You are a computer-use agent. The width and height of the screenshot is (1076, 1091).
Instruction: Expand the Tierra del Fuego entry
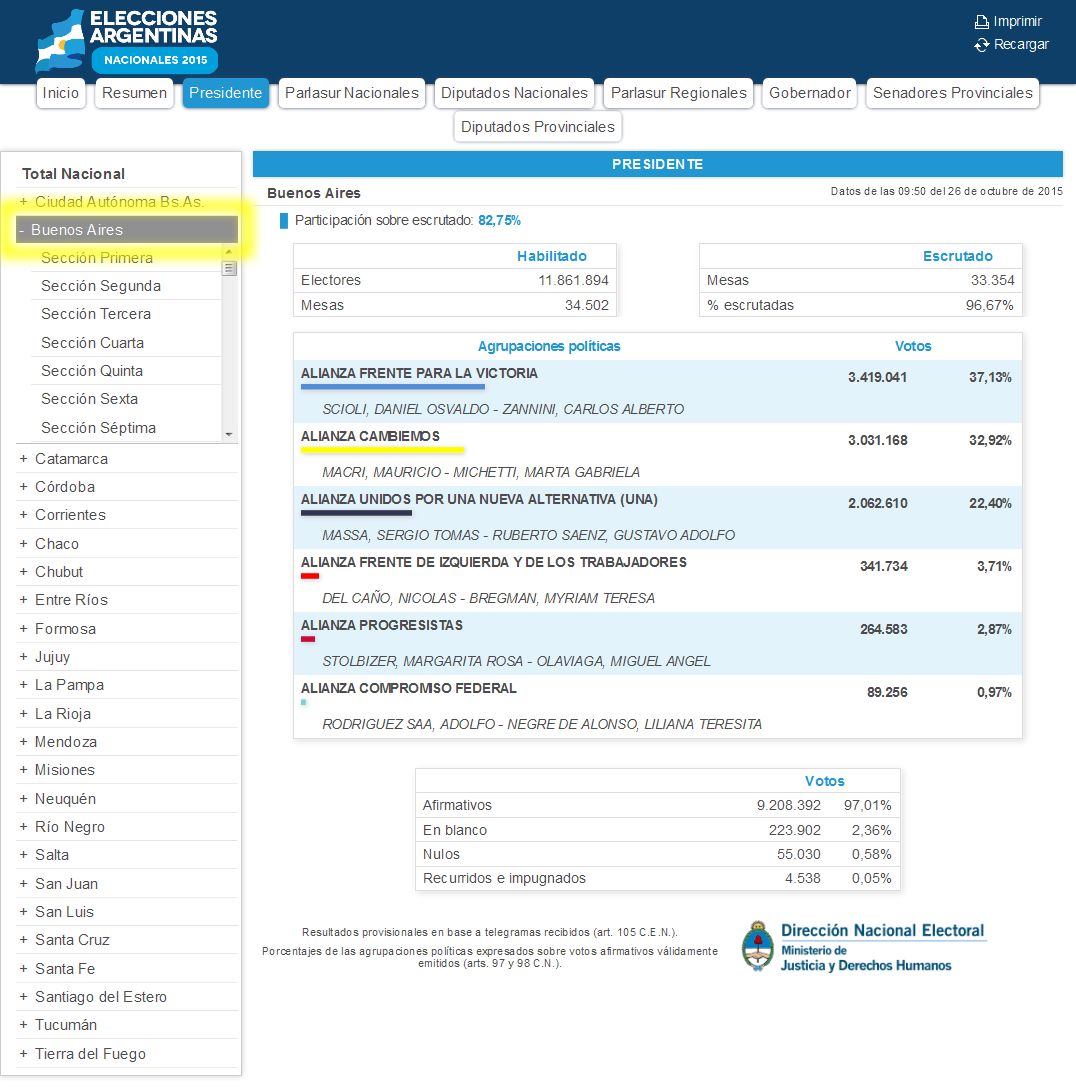tap(24, 1054)
